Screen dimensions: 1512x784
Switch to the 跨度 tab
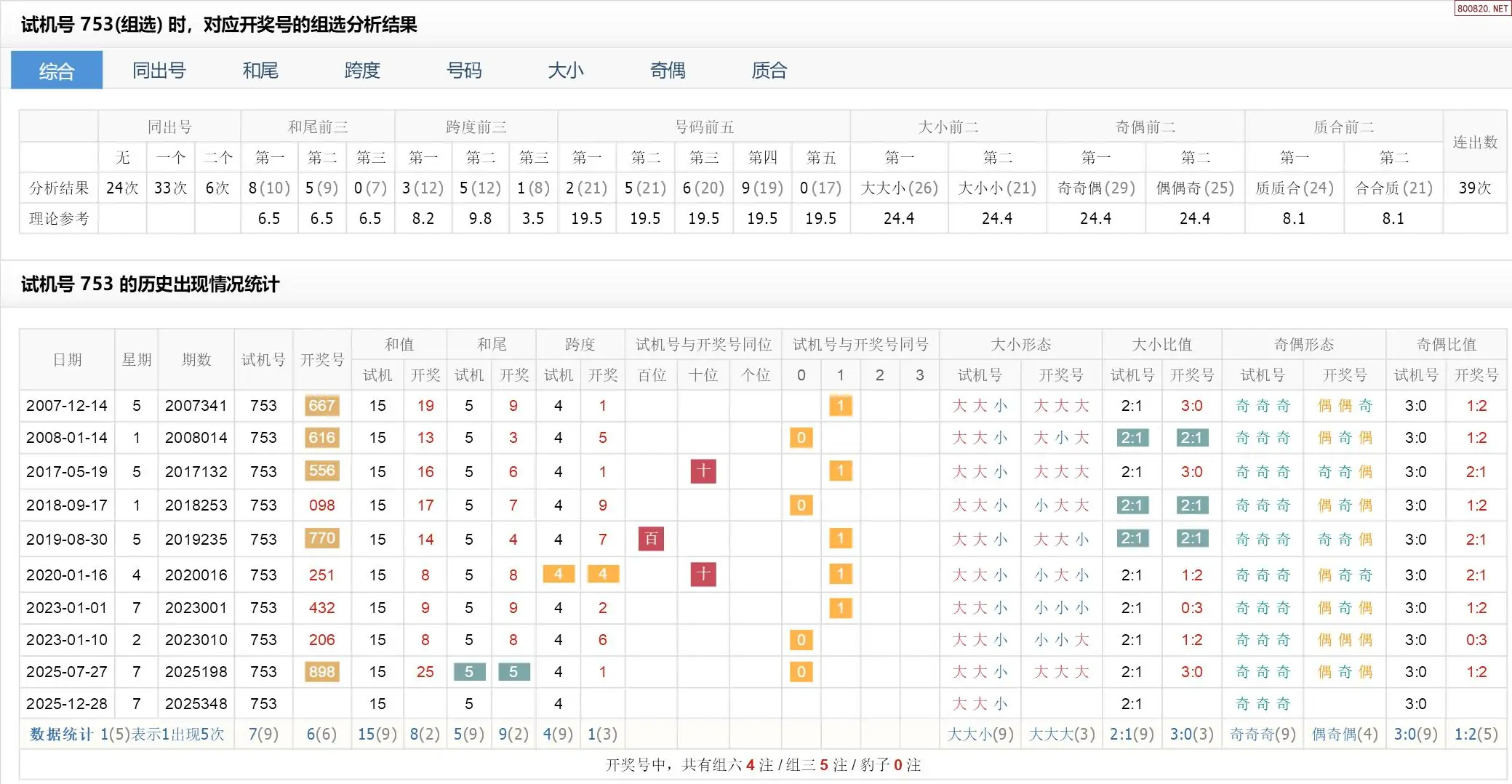pyautogui.click(x=362, y=71)
